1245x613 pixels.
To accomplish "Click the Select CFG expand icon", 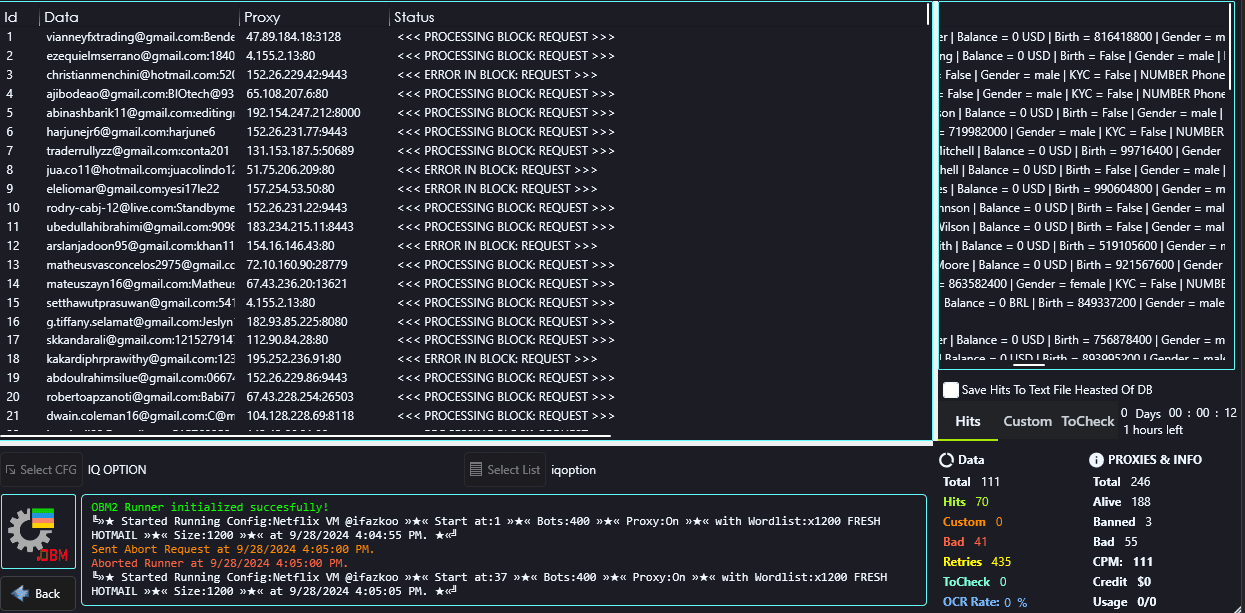I will [x=10, y=469].
